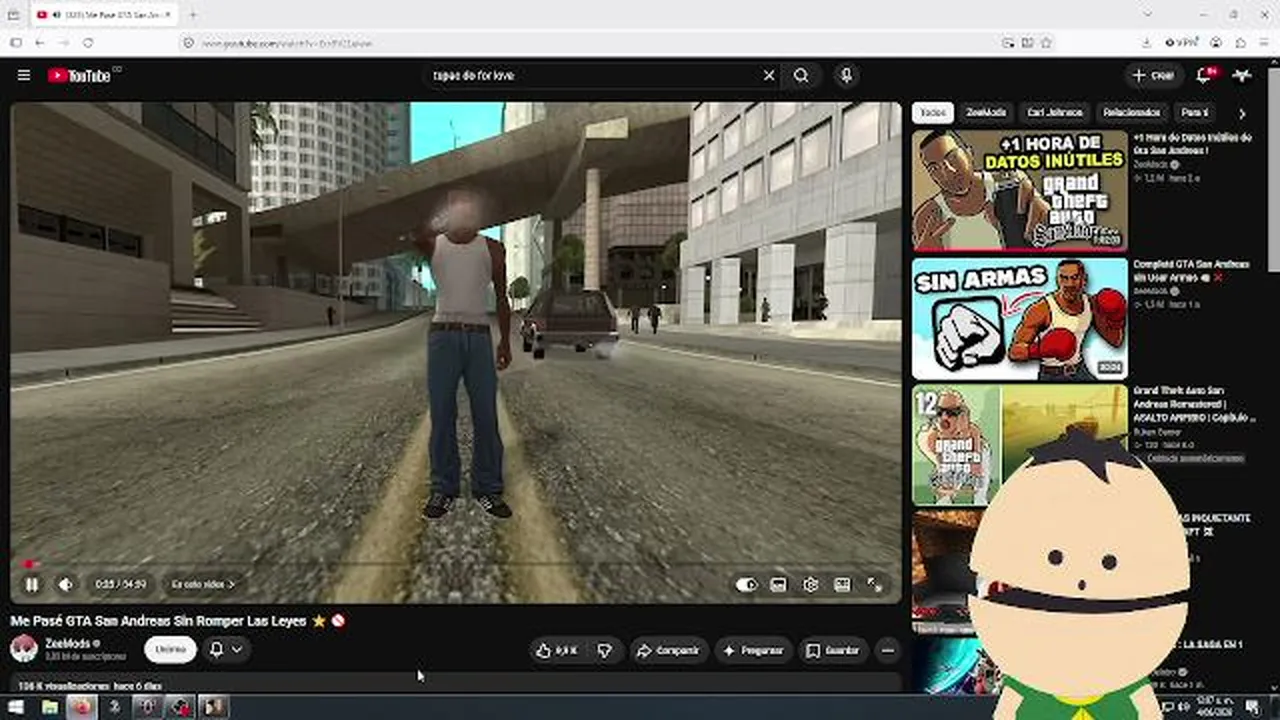Click the browser back arrow
Viewport: 1280px width, 720px height.
(x=40, y=43)
